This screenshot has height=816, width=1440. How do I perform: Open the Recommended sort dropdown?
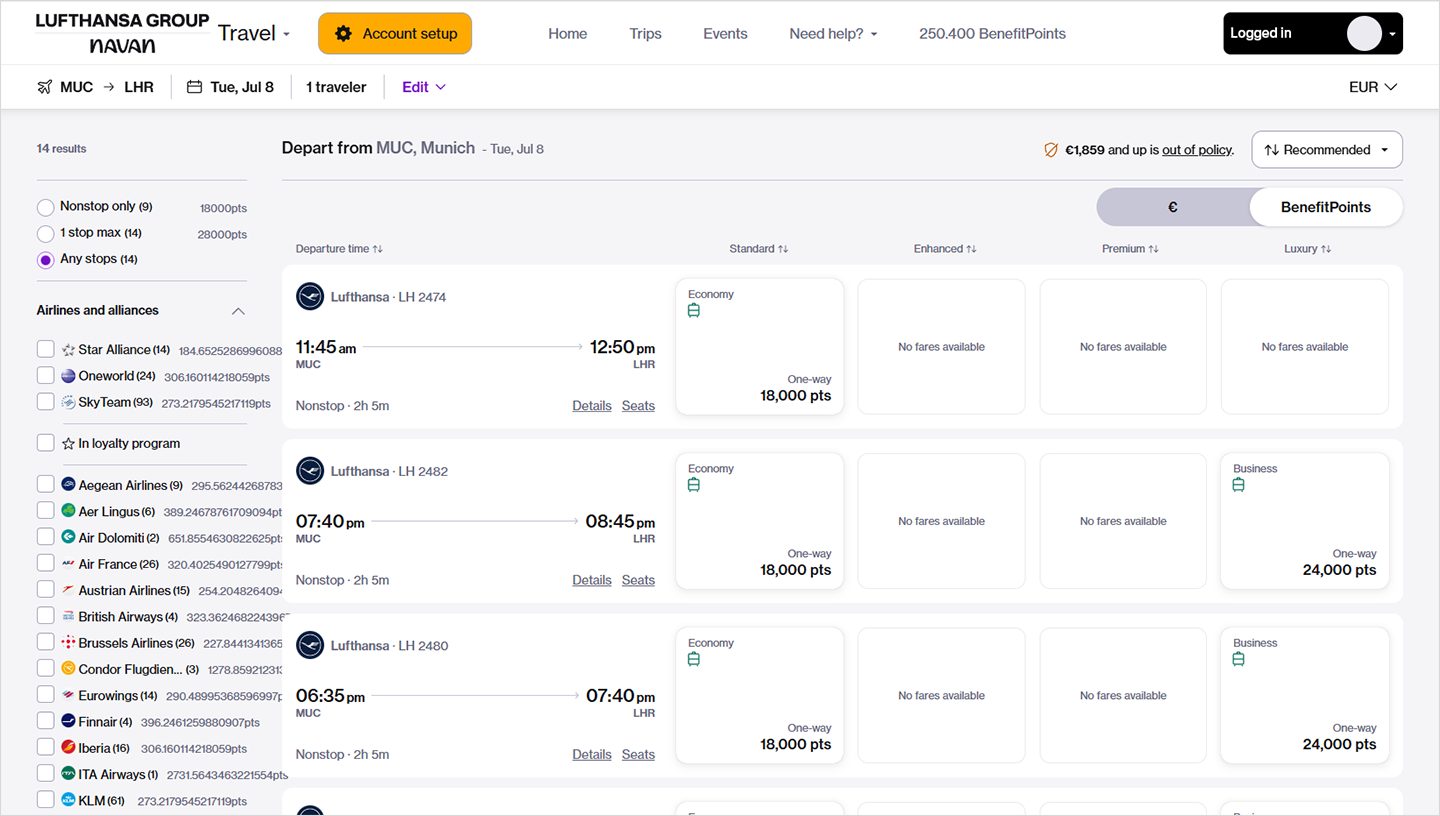point(1326,150)
